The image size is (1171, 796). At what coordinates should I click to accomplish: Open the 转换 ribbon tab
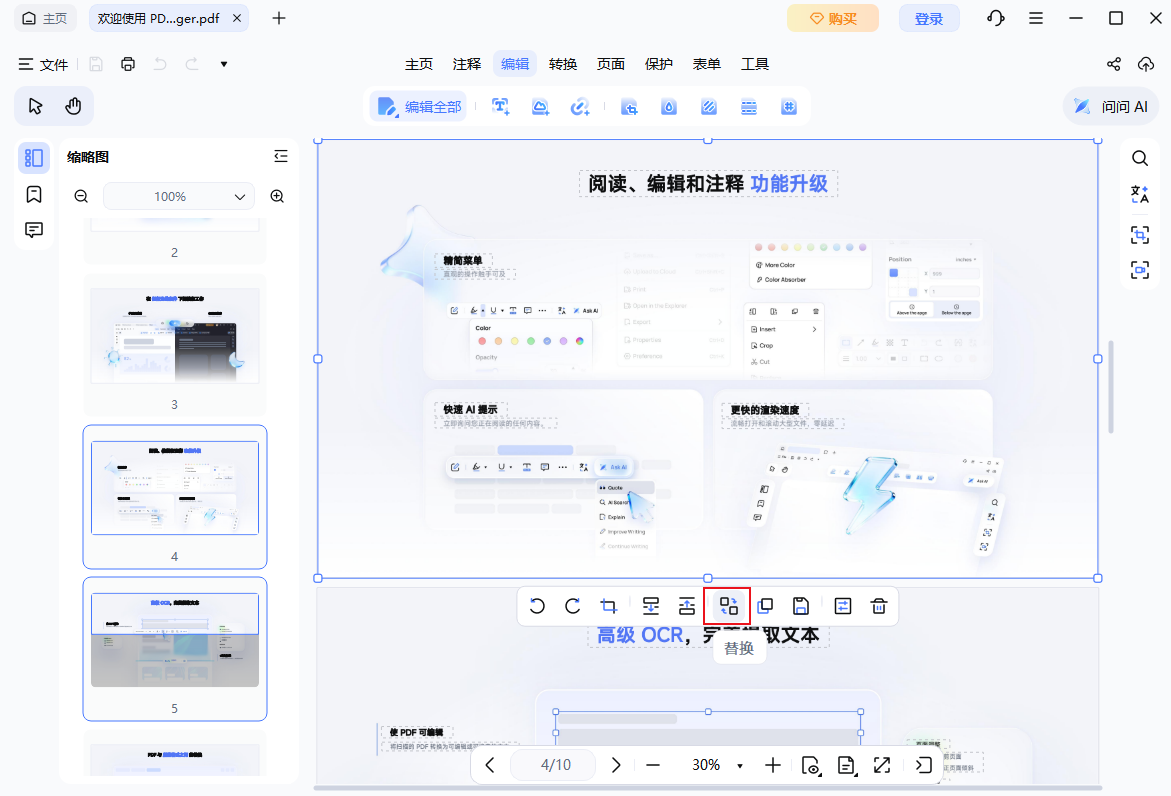point(562,64)
